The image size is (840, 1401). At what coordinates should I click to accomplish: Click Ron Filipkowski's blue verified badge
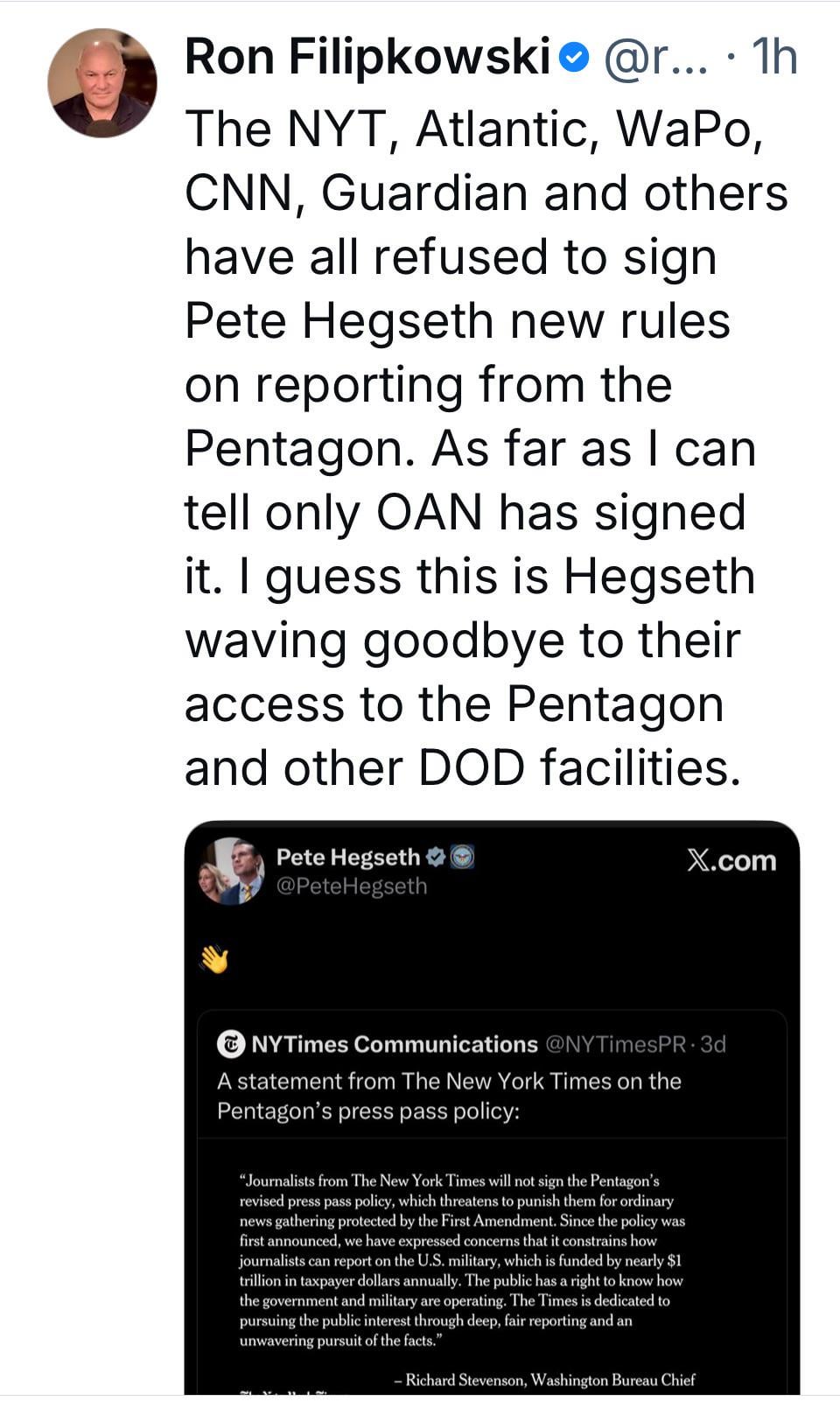[x=573, y=59]
